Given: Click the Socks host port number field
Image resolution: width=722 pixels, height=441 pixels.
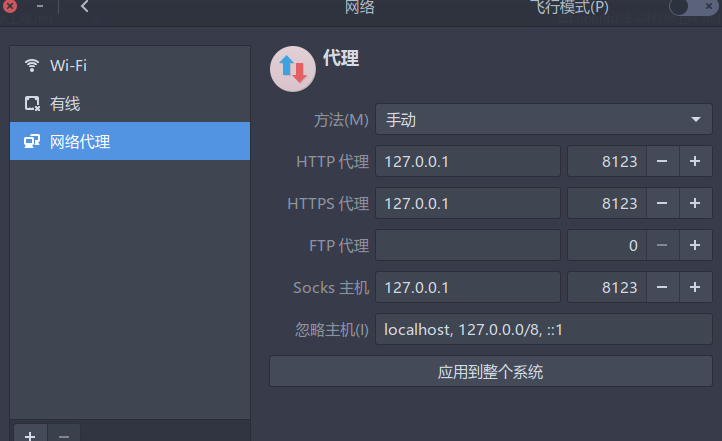Looking at the screenshot, I should coord(606,288).
